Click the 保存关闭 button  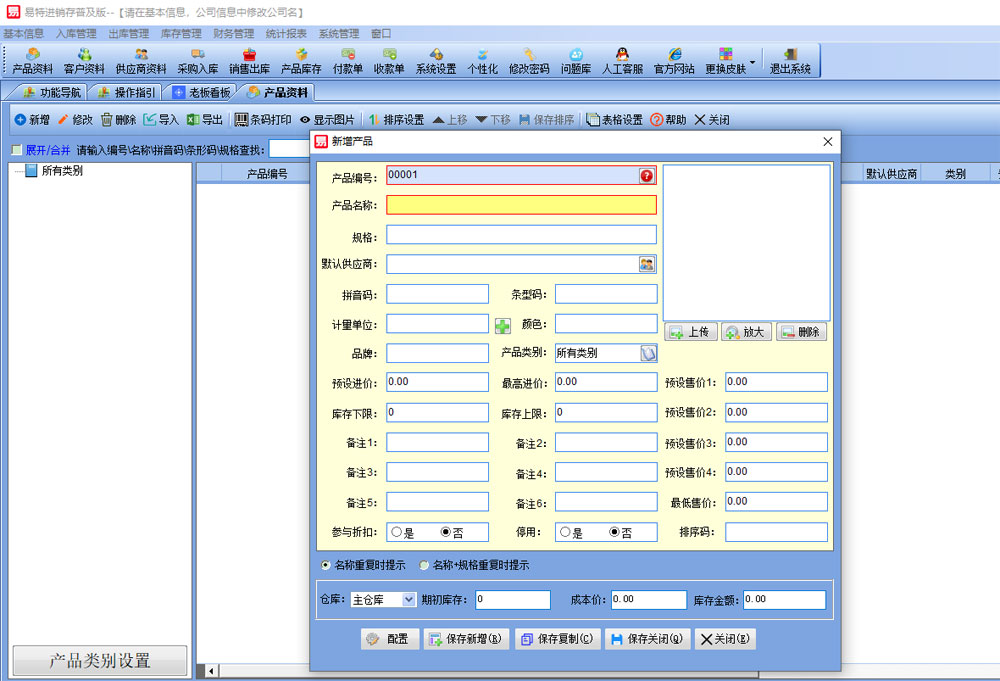(647, 639)
